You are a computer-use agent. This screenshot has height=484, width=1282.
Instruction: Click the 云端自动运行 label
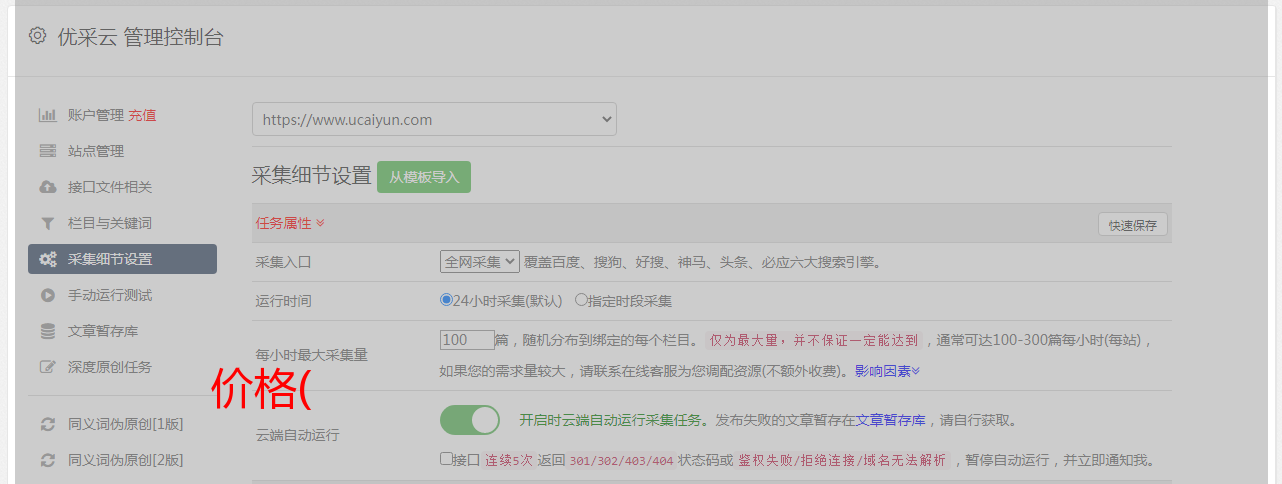[298, 435]
